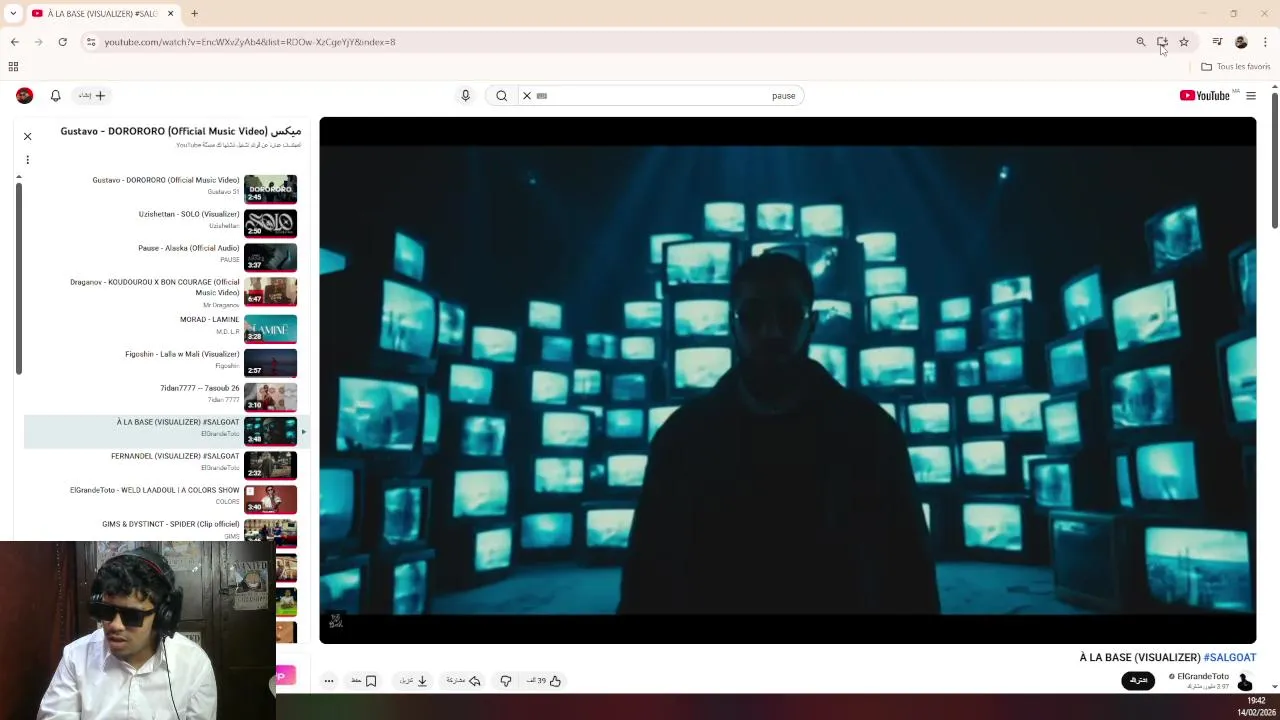Reload the YouTube page
Viewport: 1280px width, 720px height.
point(62,42)
